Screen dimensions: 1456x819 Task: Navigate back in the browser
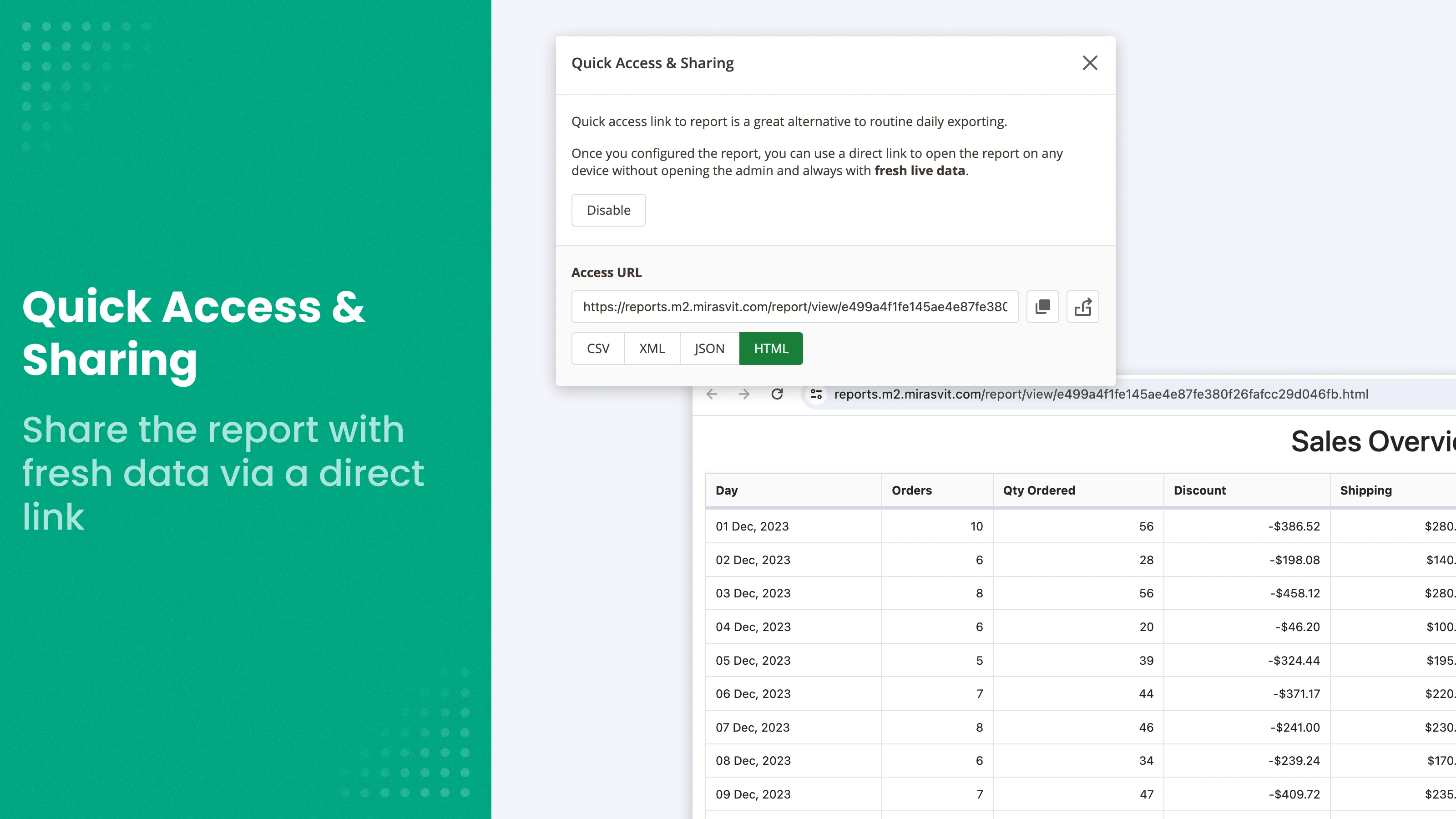pyautogui.click(x=711, y=394)
